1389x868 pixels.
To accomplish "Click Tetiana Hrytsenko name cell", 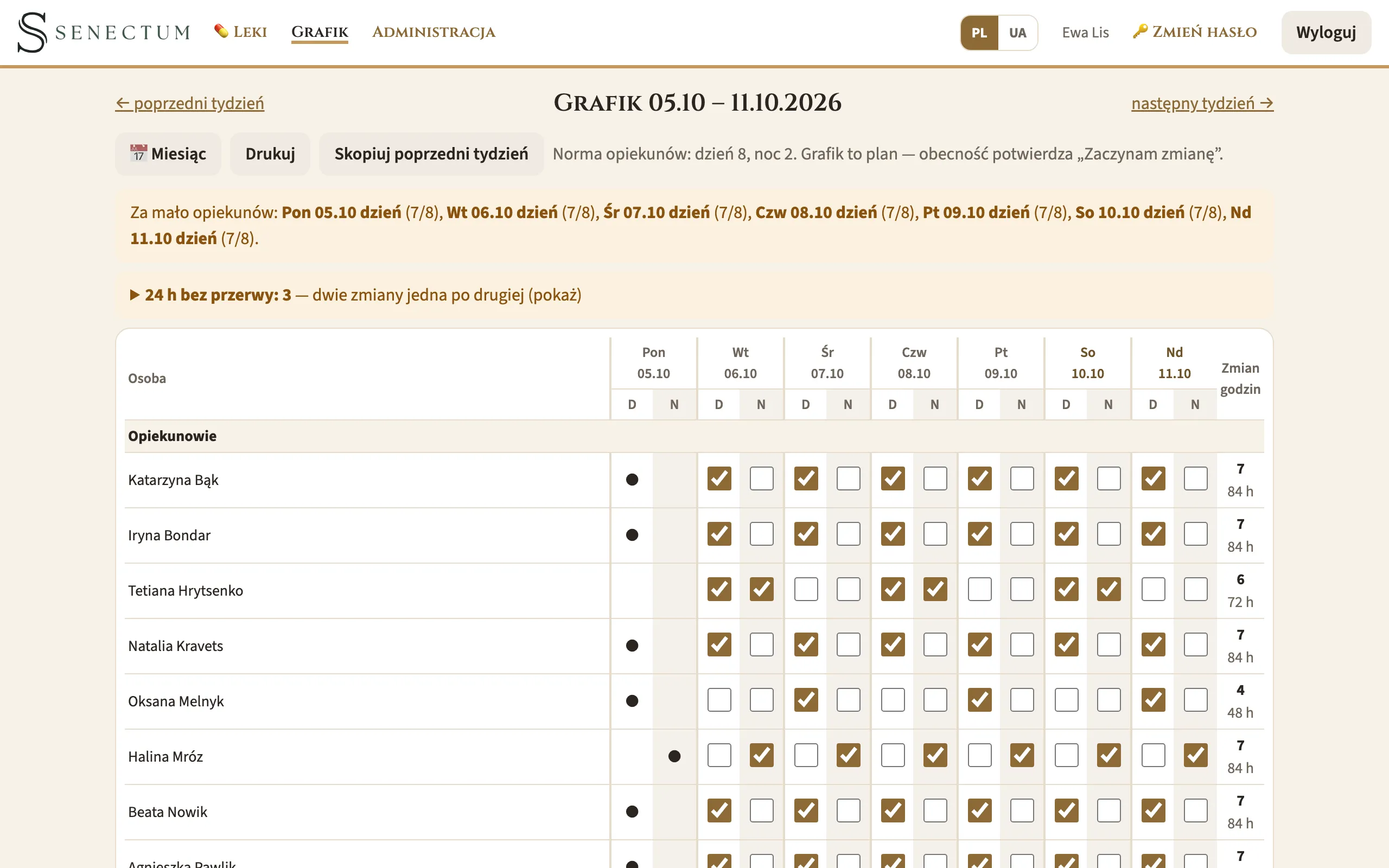I will point(367,591).
